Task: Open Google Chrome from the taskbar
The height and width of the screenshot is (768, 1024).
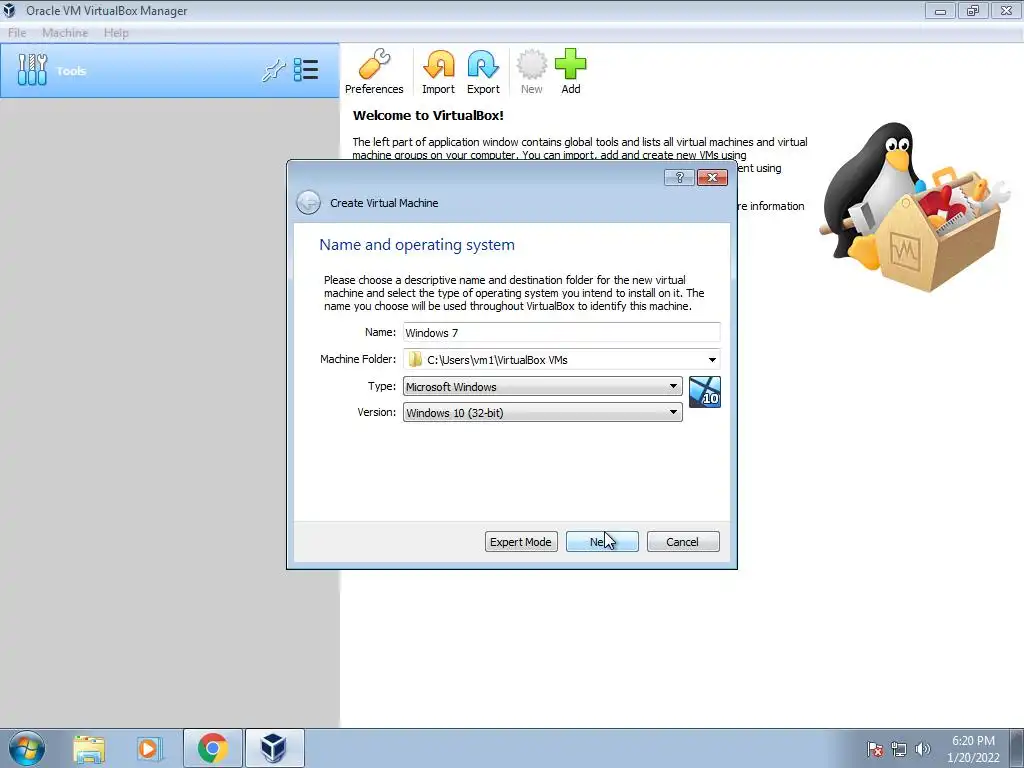Action: [212, 748]
